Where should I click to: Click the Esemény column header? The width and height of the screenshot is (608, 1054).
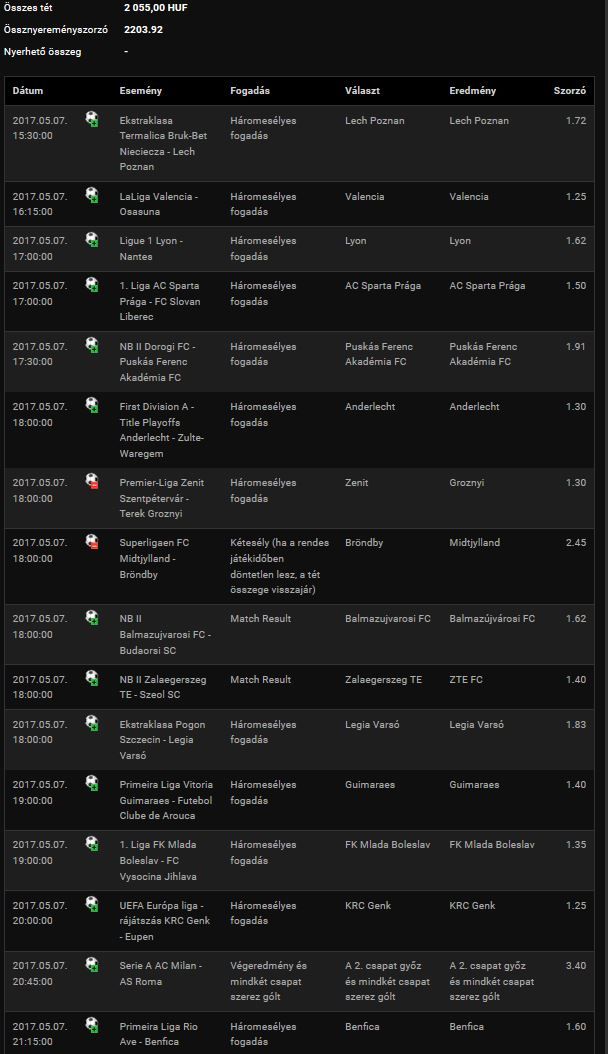(140, 91)
